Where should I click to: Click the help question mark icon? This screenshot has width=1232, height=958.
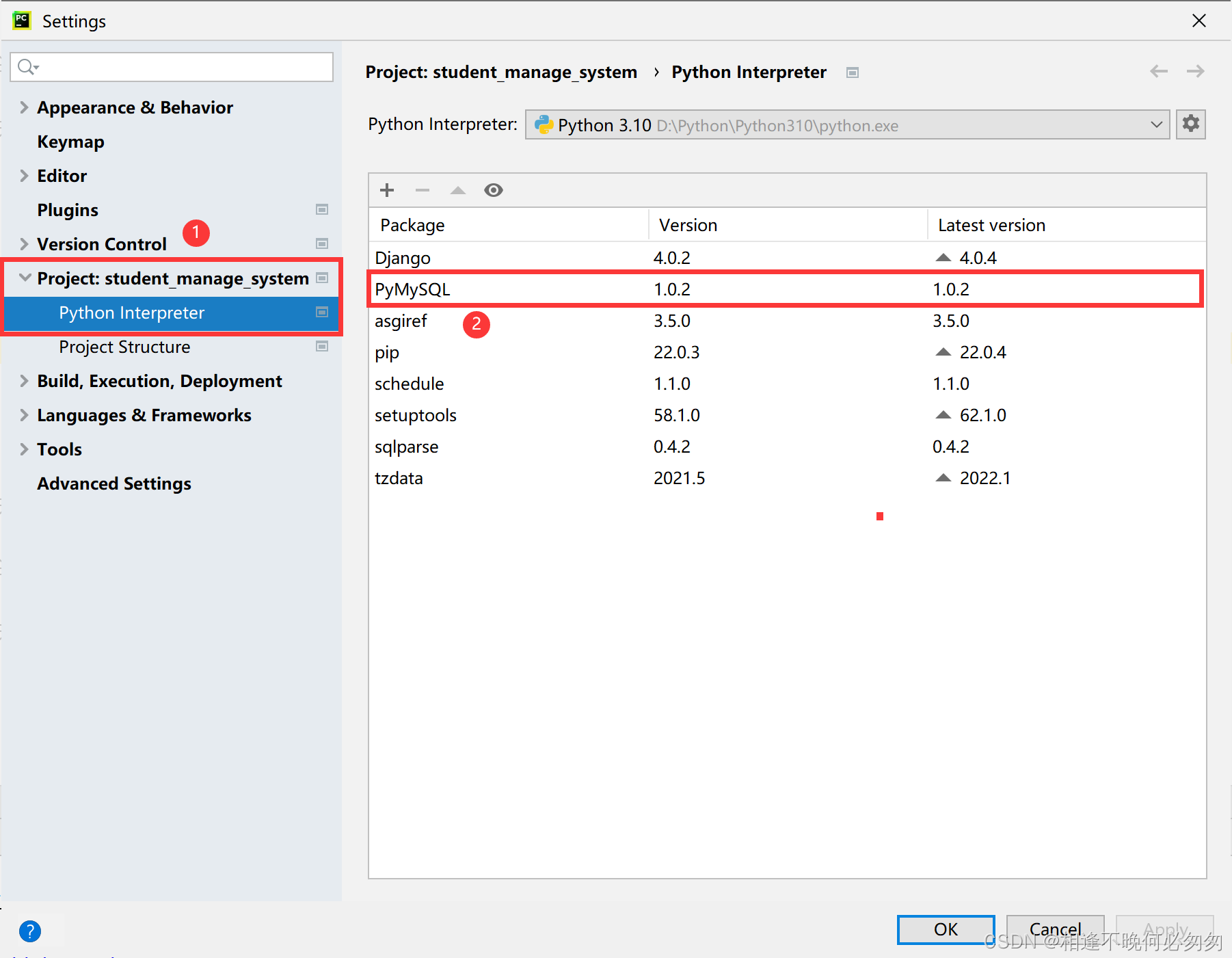coord(30,931)
